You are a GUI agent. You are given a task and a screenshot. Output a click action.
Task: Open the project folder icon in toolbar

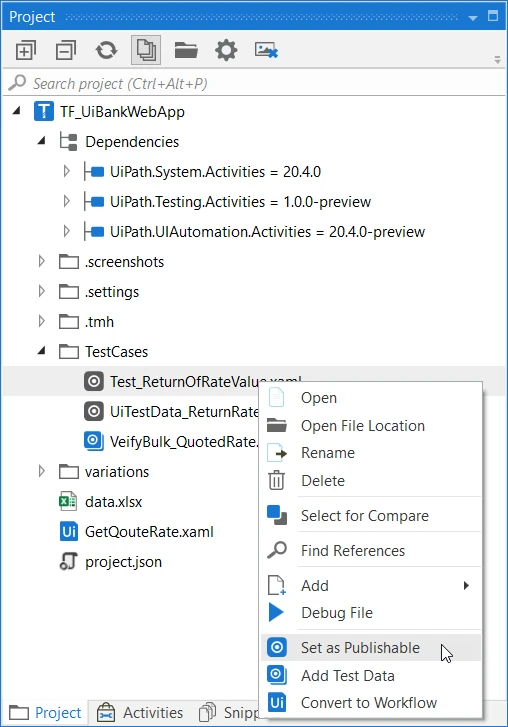click(x=186, y=50)
